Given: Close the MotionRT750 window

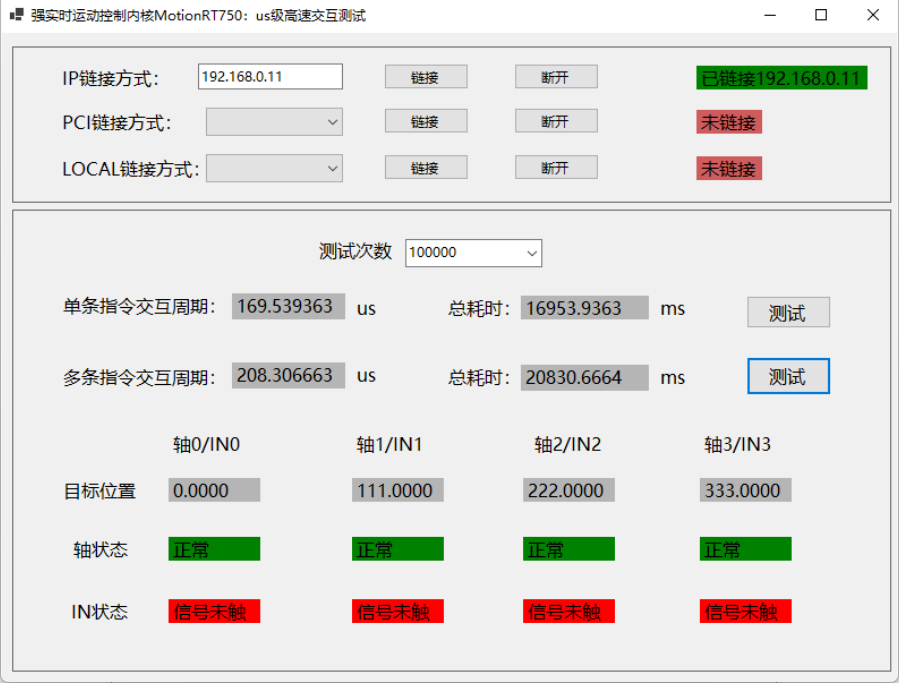Looking at the screenshot, I should 873,15.
